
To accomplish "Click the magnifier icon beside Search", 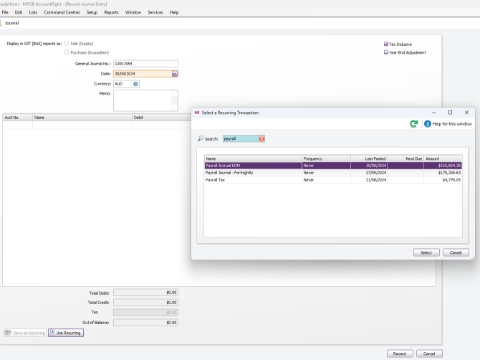I will (x=200, y=138).
